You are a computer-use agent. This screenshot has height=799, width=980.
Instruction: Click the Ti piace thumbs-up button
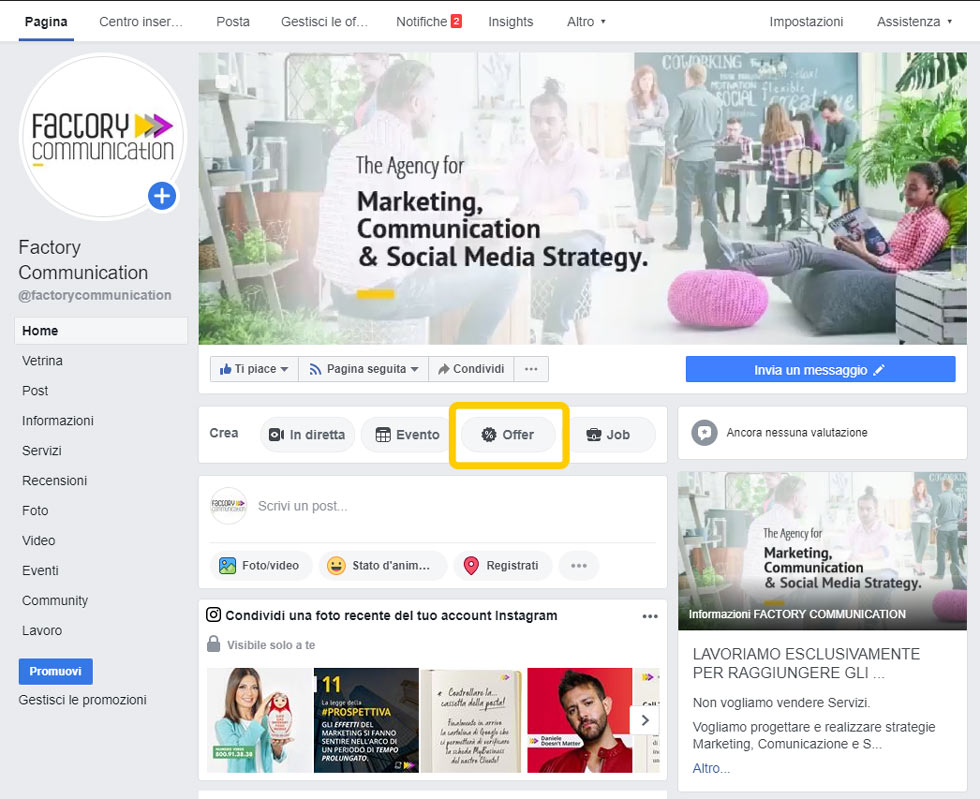(x=254, y=369)
